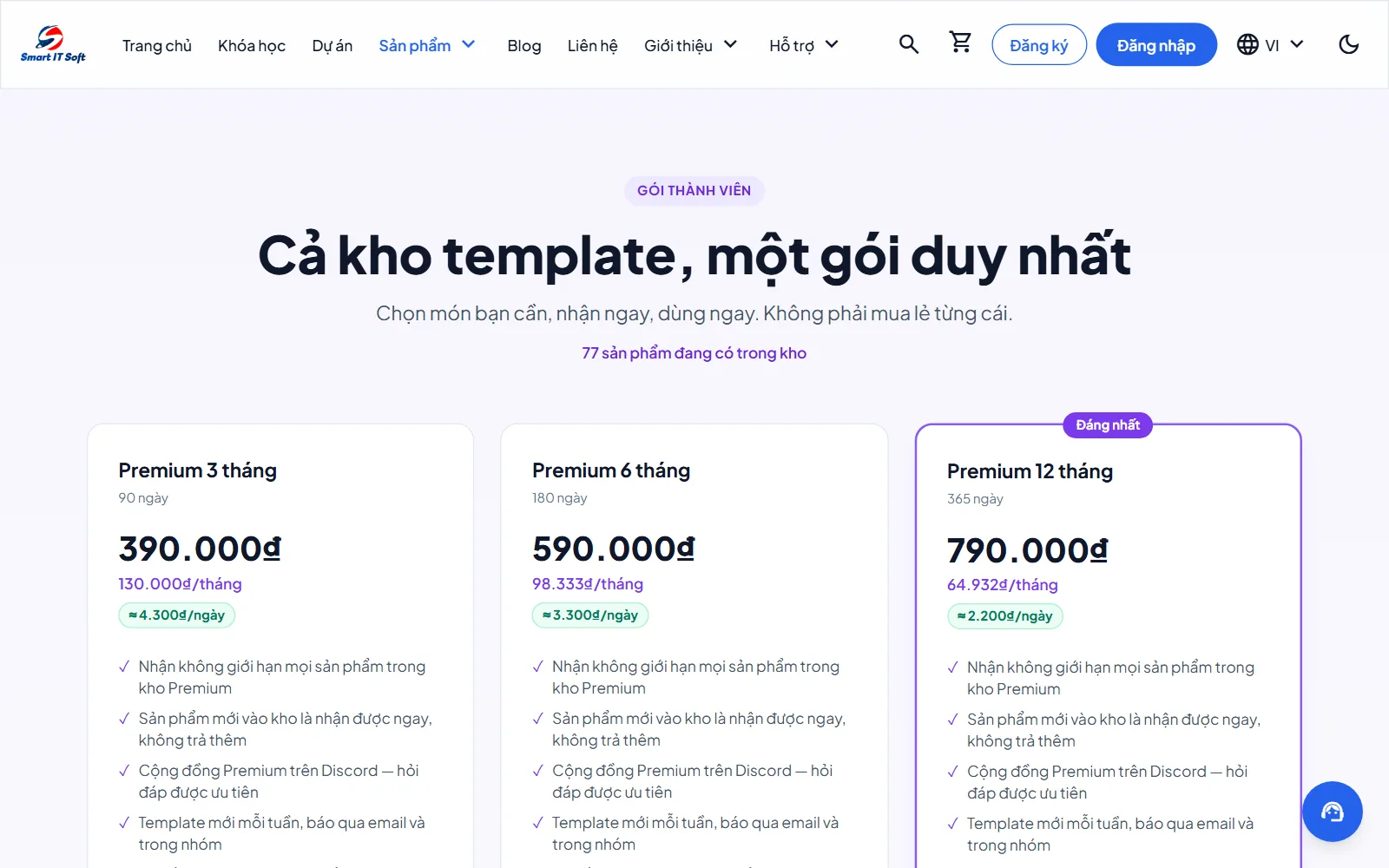
Task: Click the Cả kho template heading
Action: point(694,256)
